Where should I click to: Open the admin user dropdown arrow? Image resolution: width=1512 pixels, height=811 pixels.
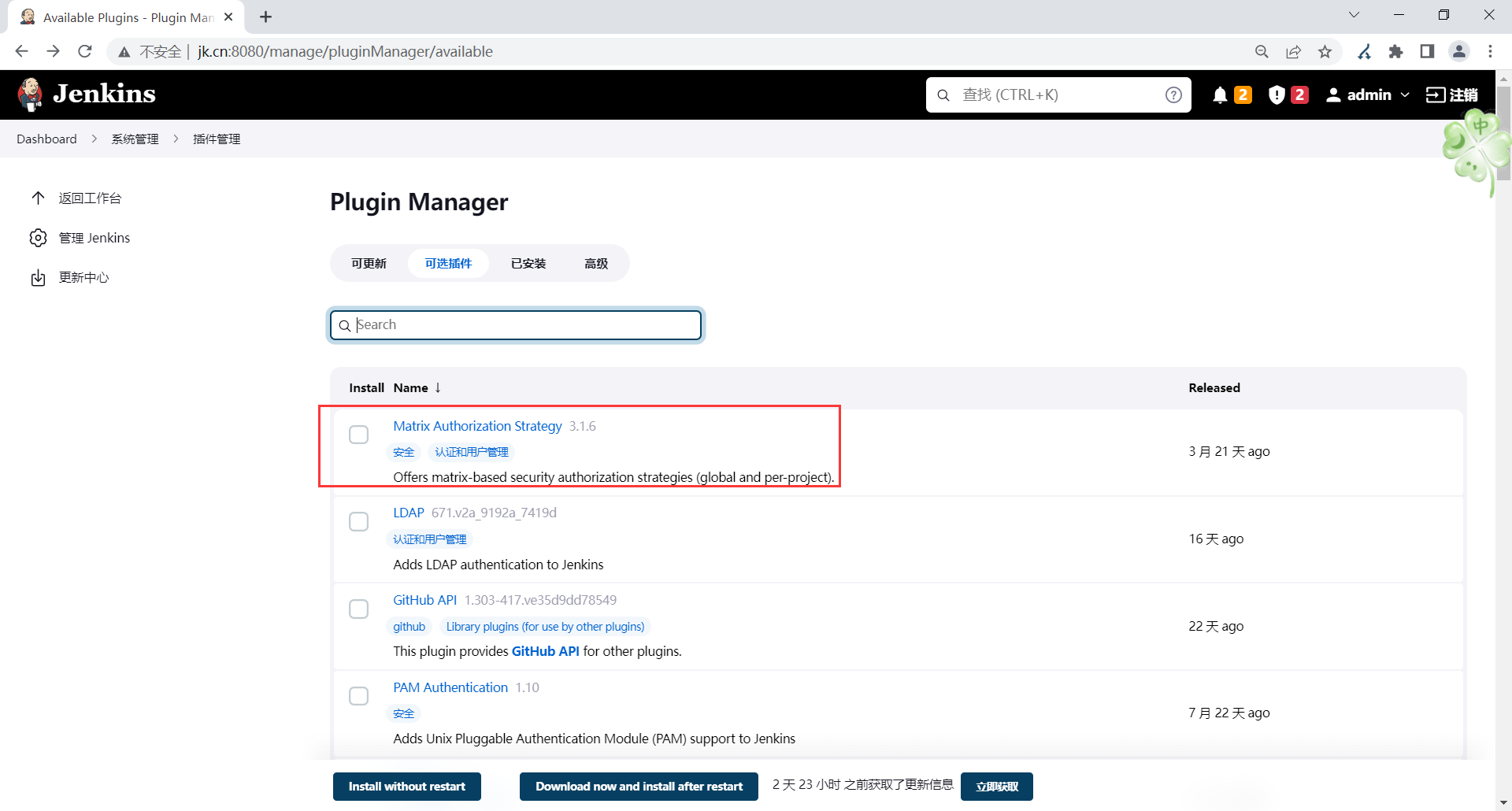point(1405,95)
